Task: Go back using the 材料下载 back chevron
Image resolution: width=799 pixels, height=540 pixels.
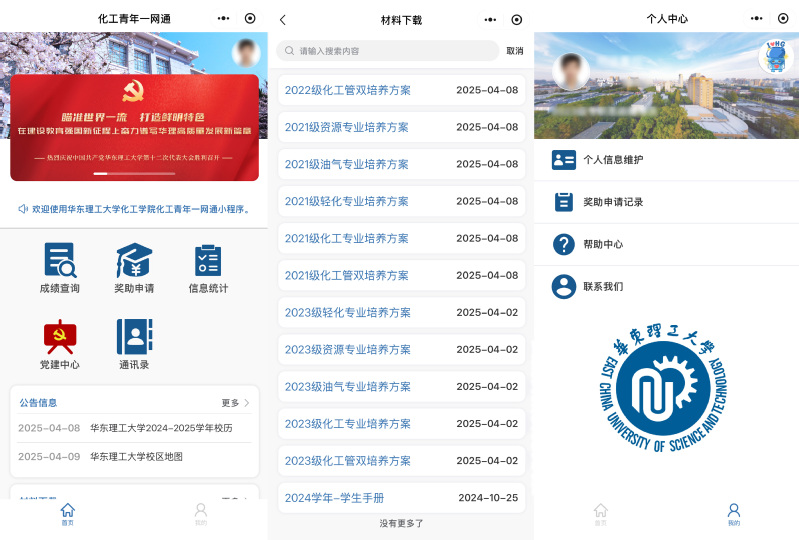Action: pyautogui.click(x=283, y=20)
